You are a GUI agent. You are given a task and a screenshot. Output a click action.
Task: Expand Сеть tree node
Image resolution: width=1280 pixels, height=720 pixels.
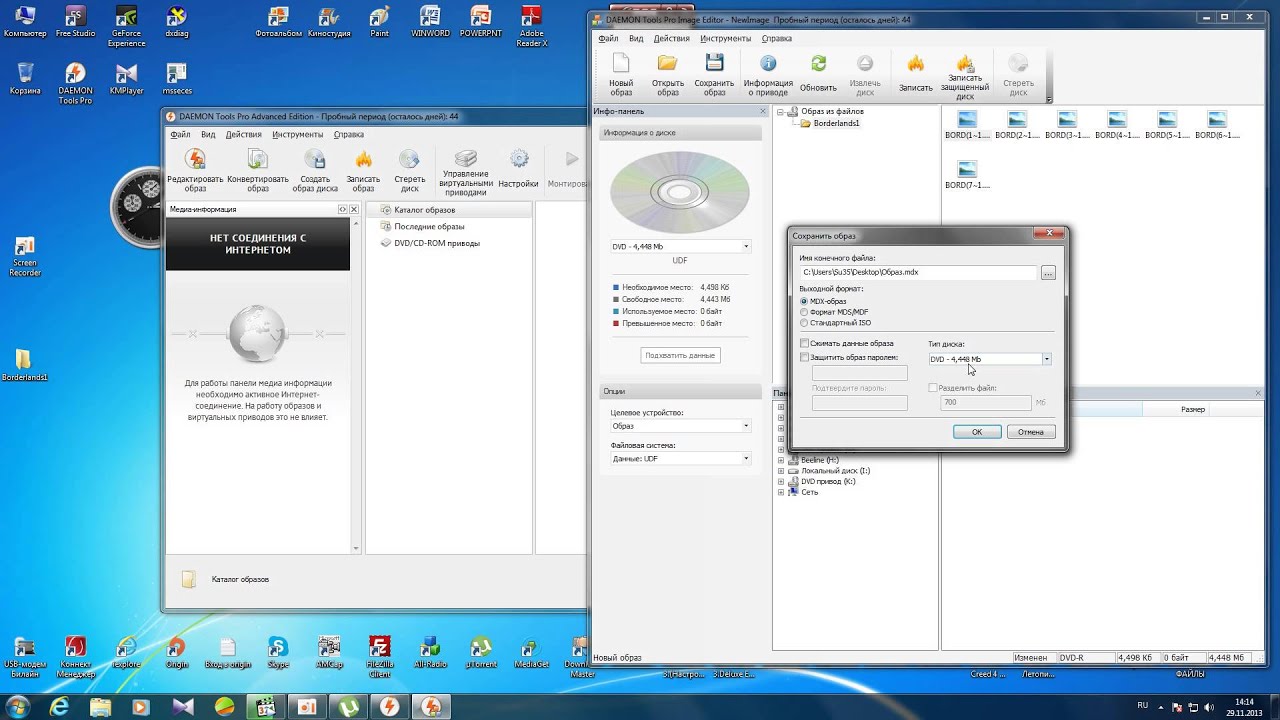point(781,492)
